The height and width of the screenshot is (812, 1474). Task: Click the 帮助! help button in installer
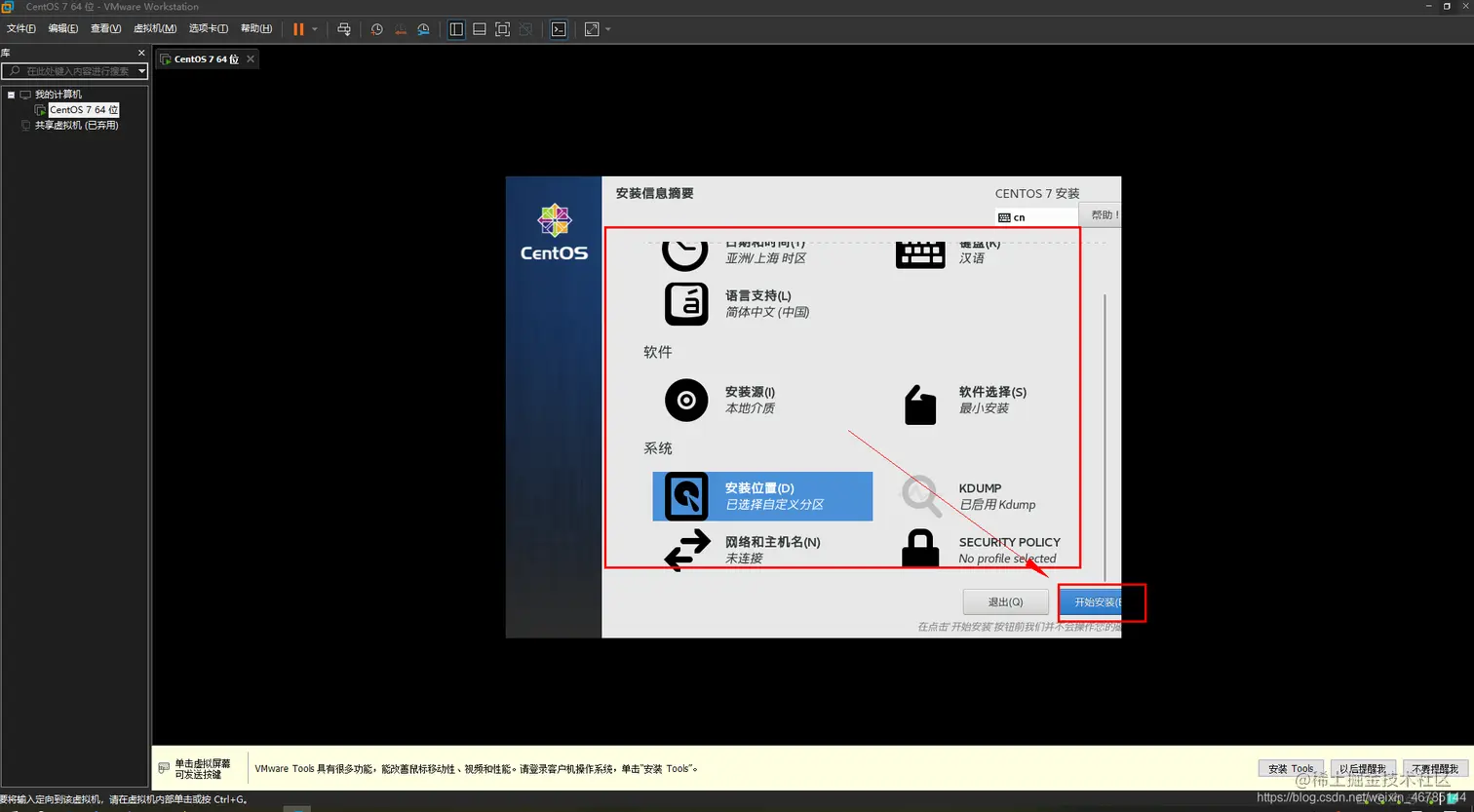point(1101,215)
